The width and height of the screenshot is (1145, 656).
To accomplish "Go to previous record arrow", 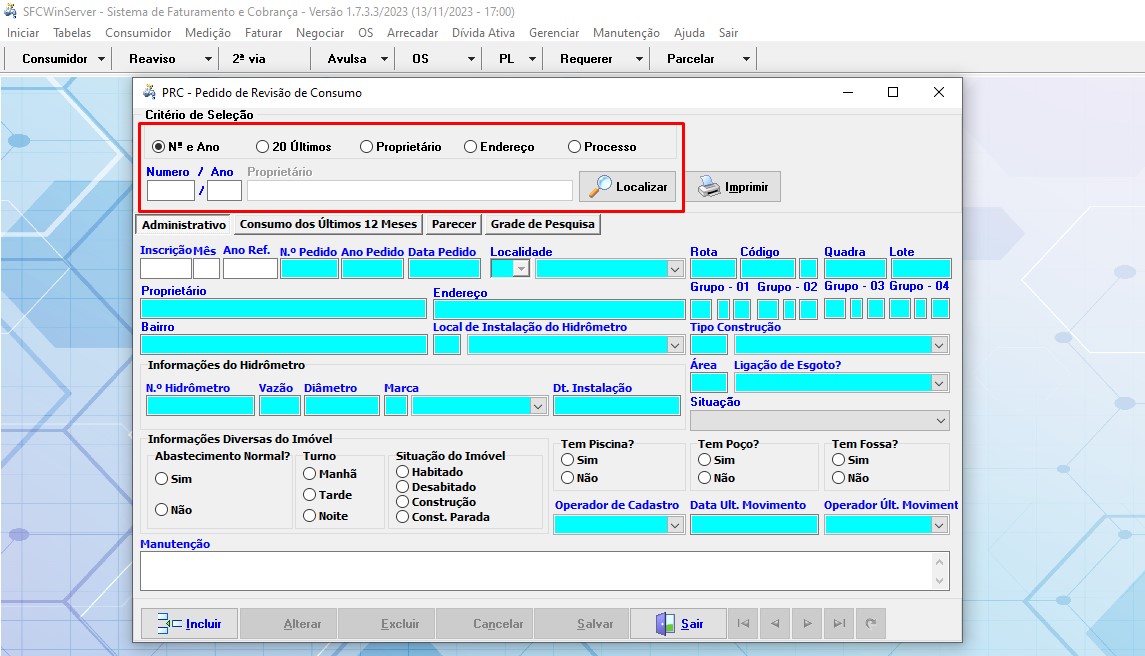I will coord(775,623).
